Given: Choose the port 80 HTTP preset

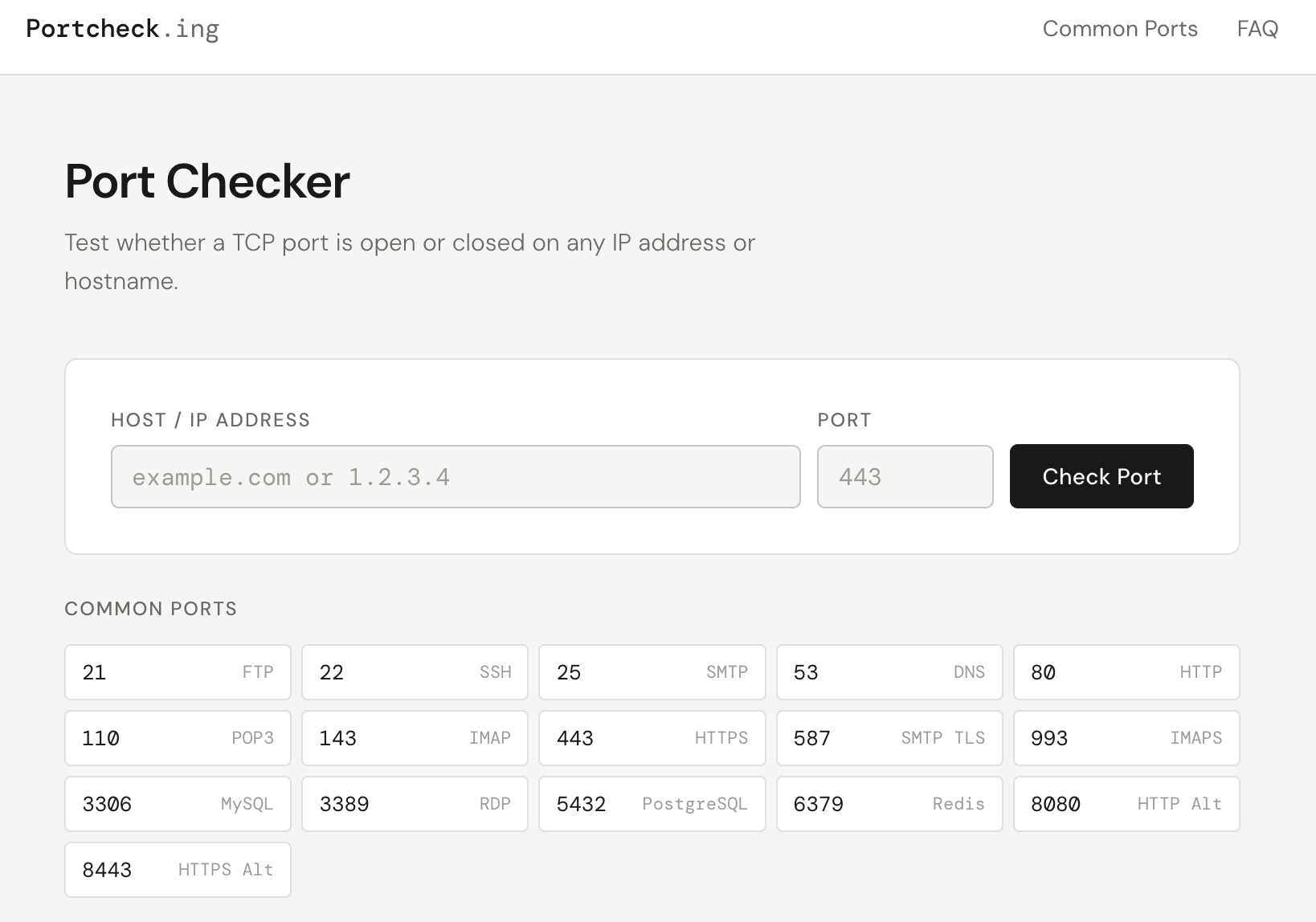Looking at the screenshot, I should 1126,672.
